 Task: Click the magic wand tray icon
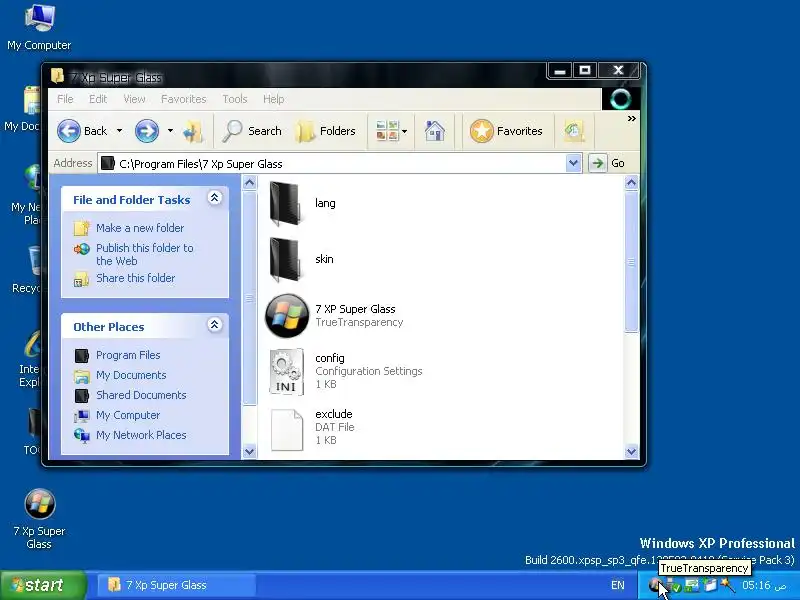[727, 585]
